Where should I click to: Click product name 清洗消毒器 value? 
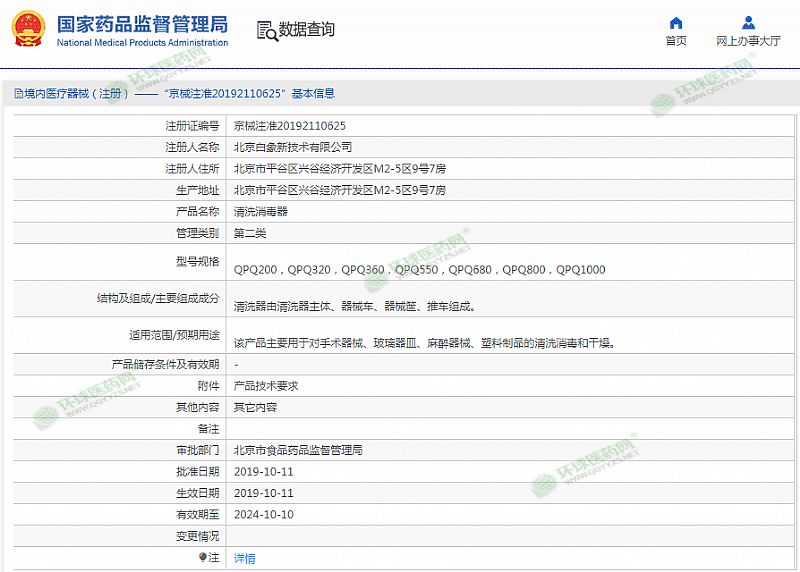pos(260,211)
